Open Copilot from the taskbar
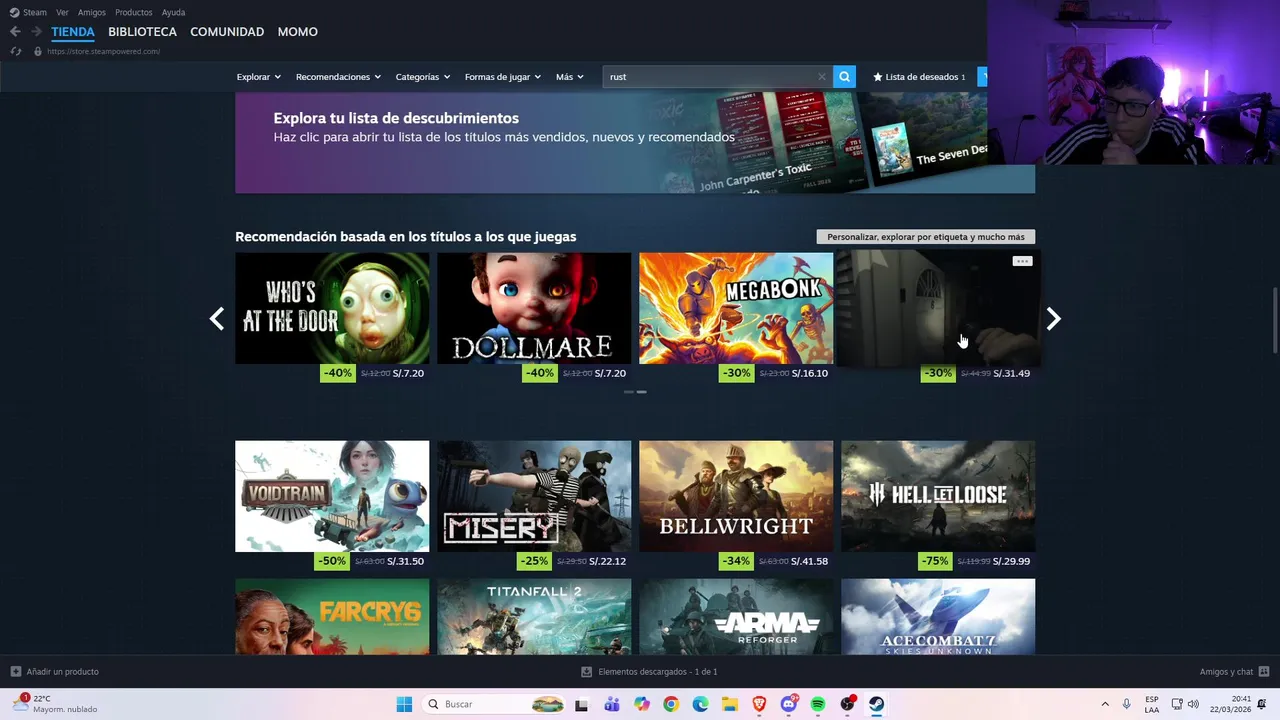1280x720 pixels. coord(642,704)
